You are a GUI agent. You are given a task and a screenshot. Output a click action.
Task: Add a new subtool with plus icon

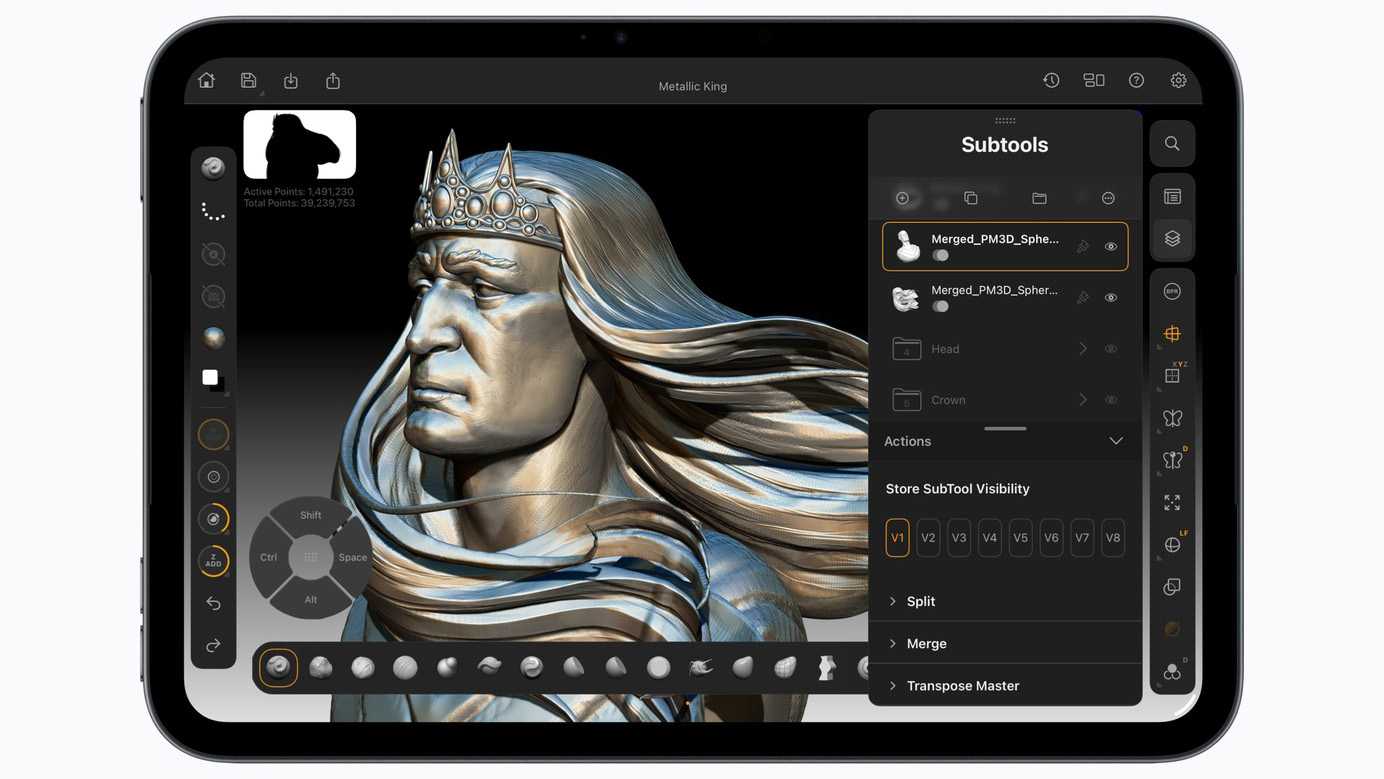click(903, 198)
